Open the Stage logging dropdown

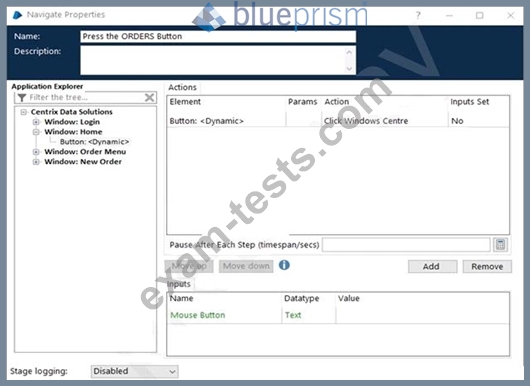[135, 371]
